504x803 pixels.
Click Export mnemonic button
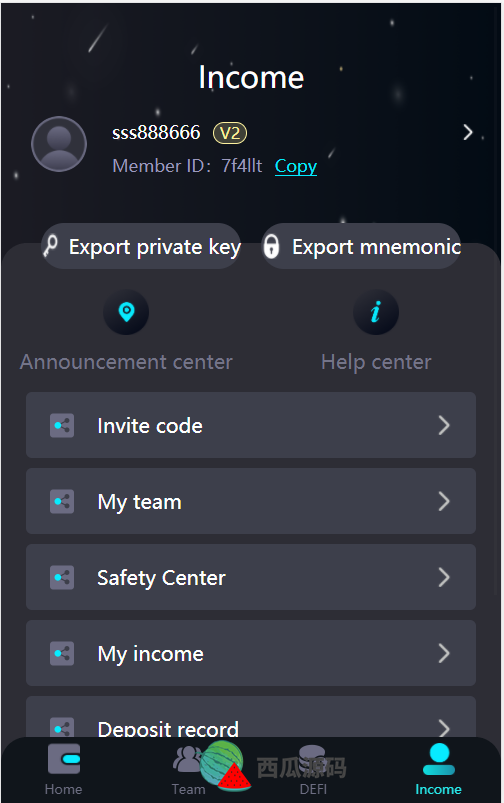tap(362, 246)
